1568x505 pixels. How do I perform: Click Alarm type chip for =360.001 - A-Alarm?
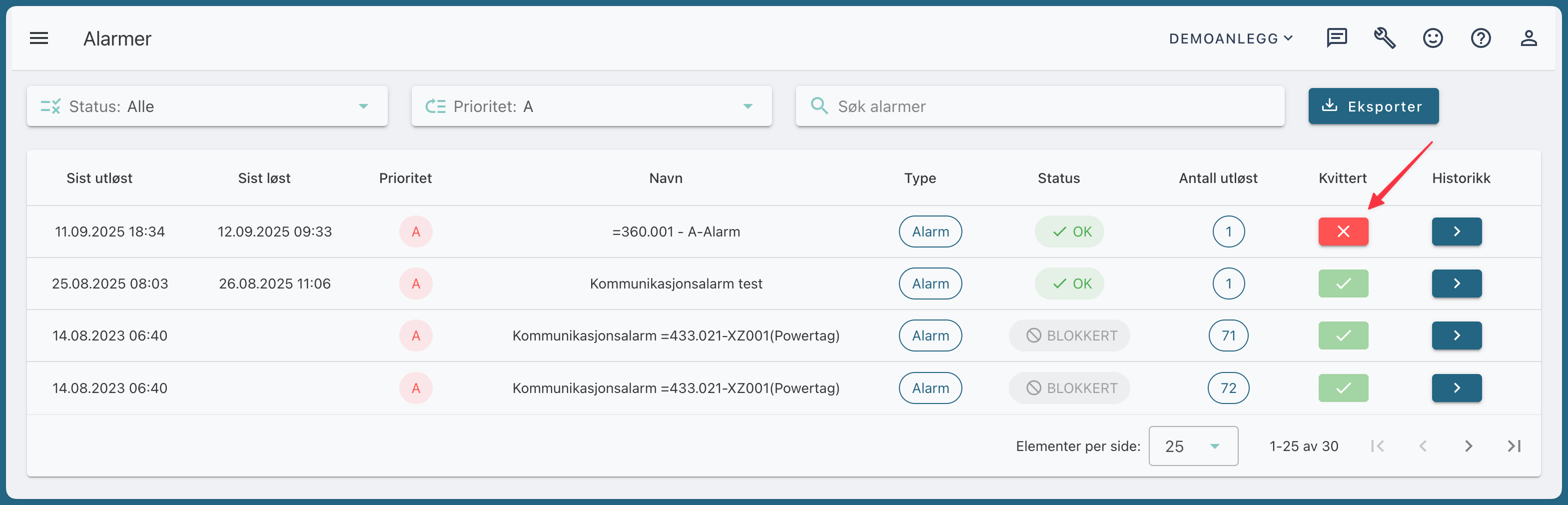click(x=930, y=231)
